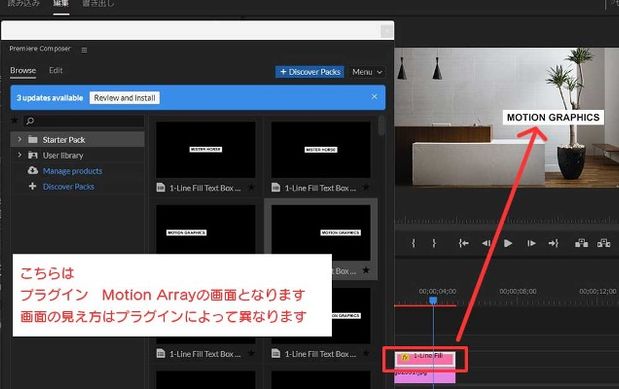Select the MOTION GRAPHICS title in the program monitor

(553, 117)
